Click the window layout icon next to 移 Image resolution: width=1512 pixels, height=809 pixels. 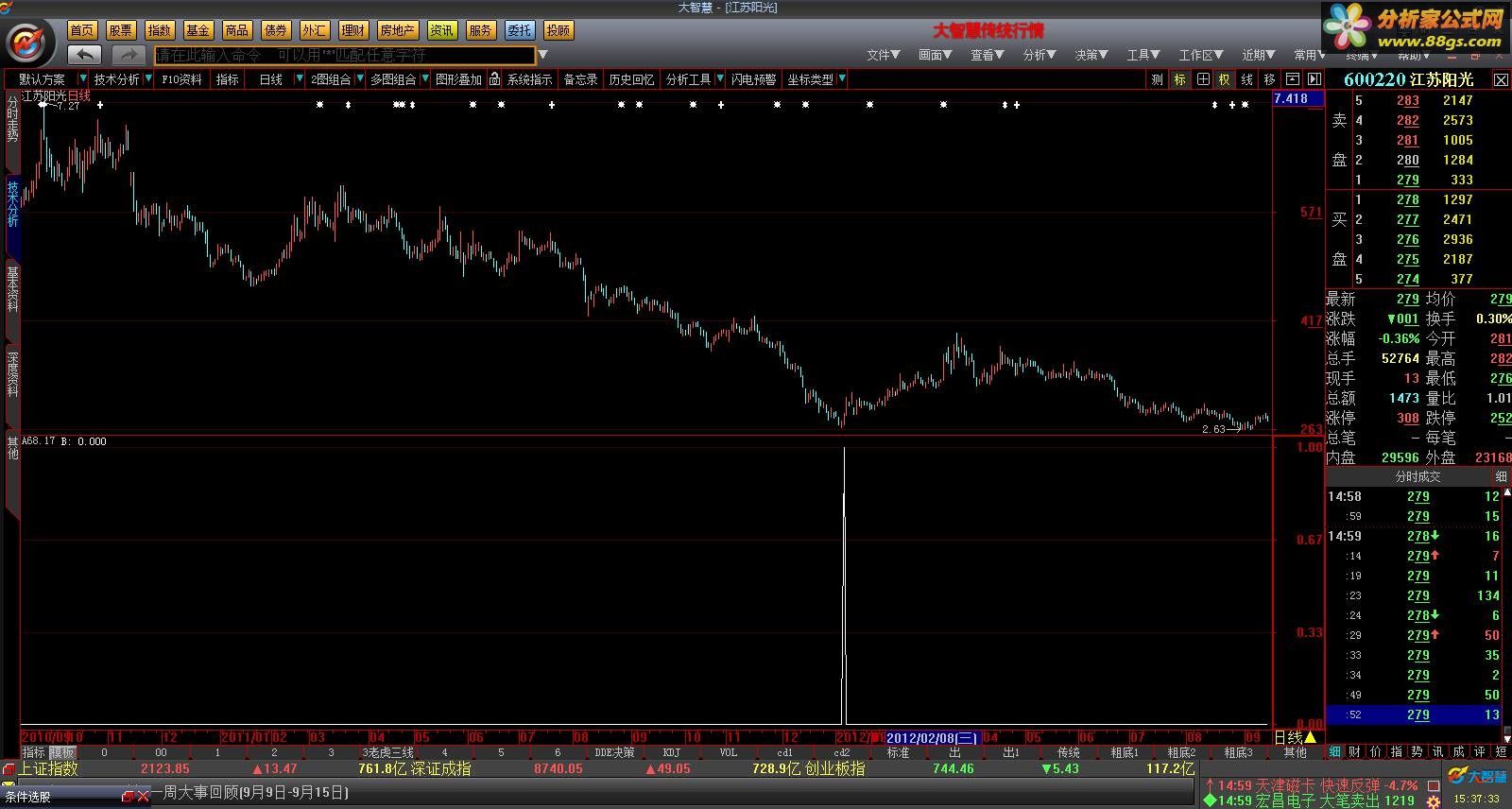(x=1292, y=79)
